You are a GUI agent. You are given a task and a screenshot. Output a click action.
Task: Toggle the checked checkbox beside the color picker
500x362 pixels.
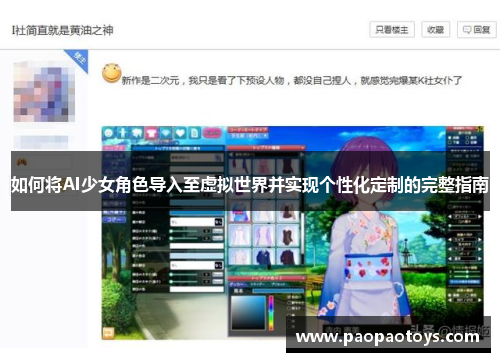coord(289,297)
